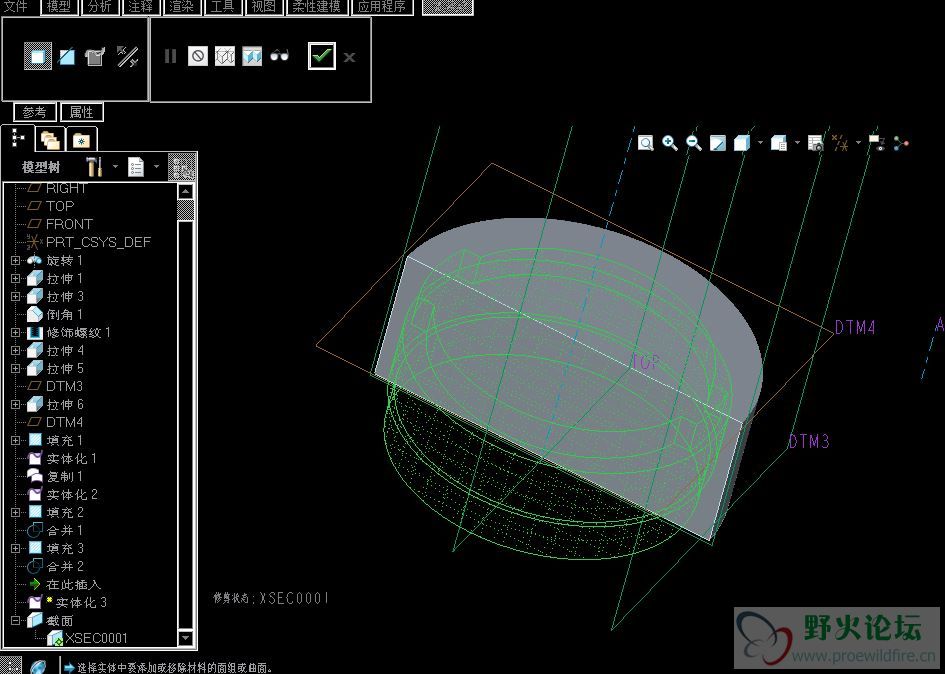Select the 复制 1 feature in tree
945x674 pixels.
point(55,476)
